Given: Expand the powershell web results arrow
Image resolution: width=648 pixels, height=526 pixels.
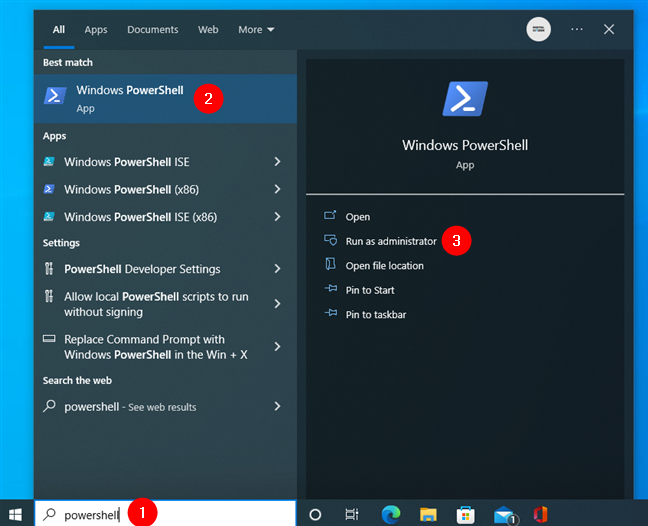Looking at the screenshot, I should (278, 407).
